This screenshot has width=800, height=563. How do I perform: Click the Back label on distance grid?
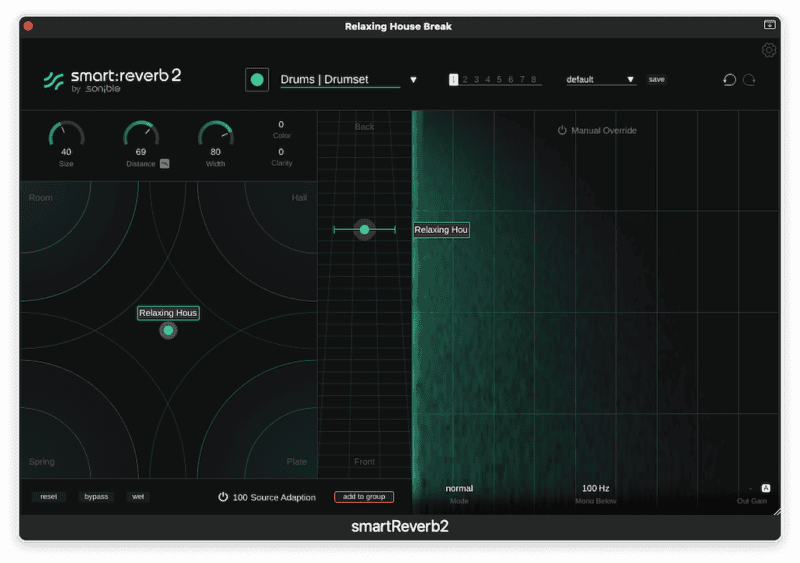click(x=364, y=127)
